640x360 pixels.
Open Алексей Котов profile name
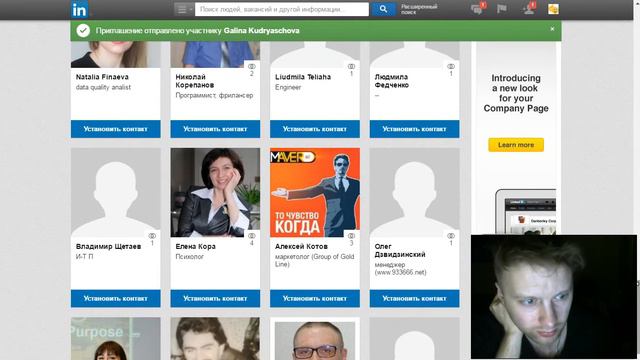point(301,247)
